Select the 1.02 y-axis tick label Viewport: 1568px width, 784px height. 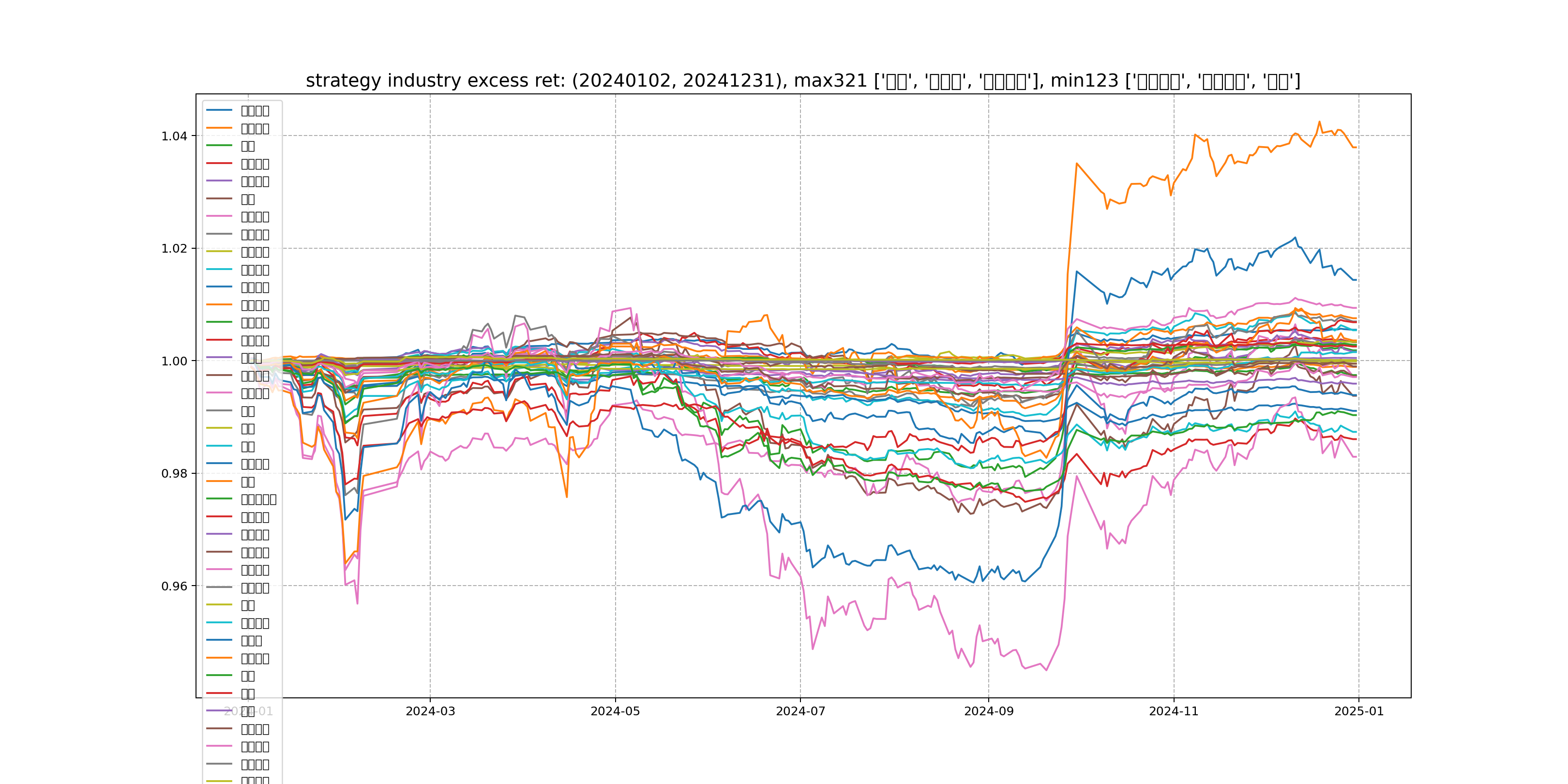tap(174, 248)
